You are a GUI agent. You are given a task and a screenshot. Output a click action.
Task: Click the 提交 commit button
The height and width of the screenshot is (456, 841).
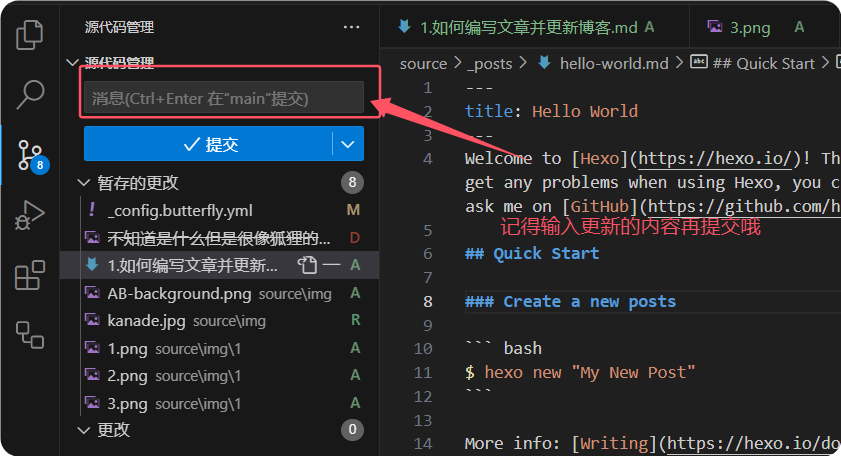coord(208,144)
